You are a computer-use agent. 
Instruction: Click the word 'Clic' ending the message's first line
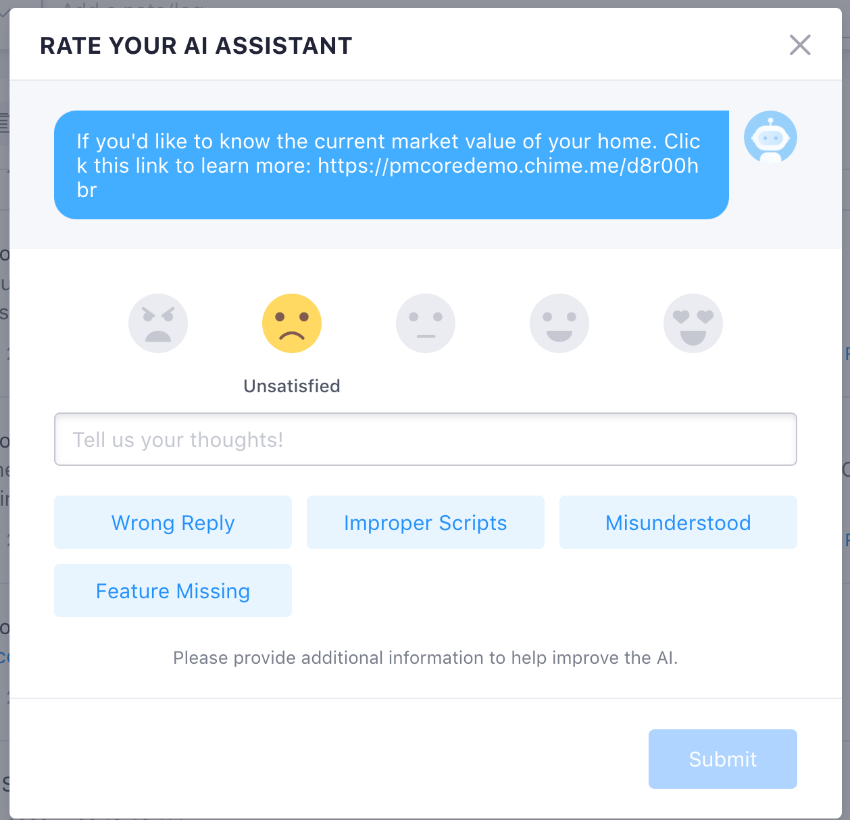click(x=682, y=141)
